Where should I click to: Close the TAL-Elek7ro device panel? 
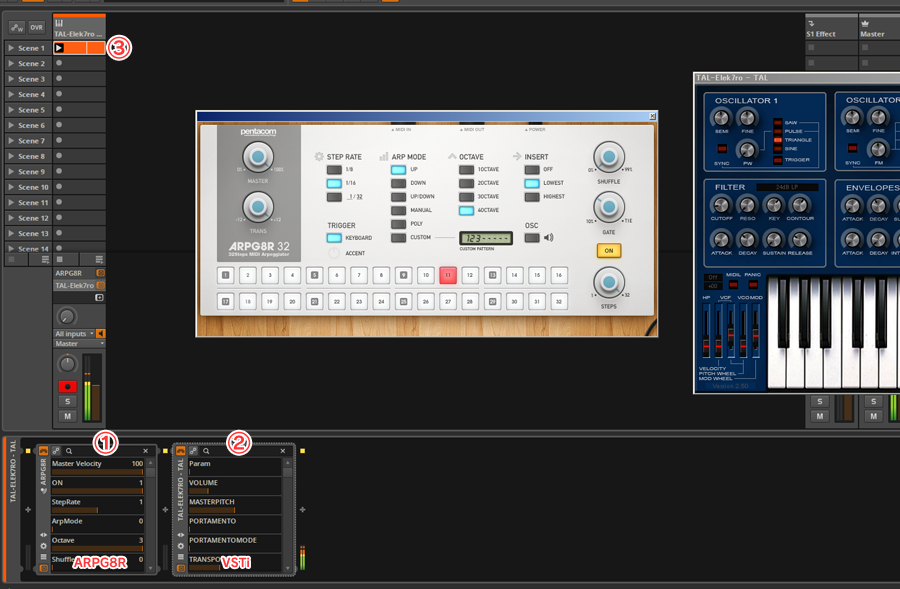(x=283, y=451)
